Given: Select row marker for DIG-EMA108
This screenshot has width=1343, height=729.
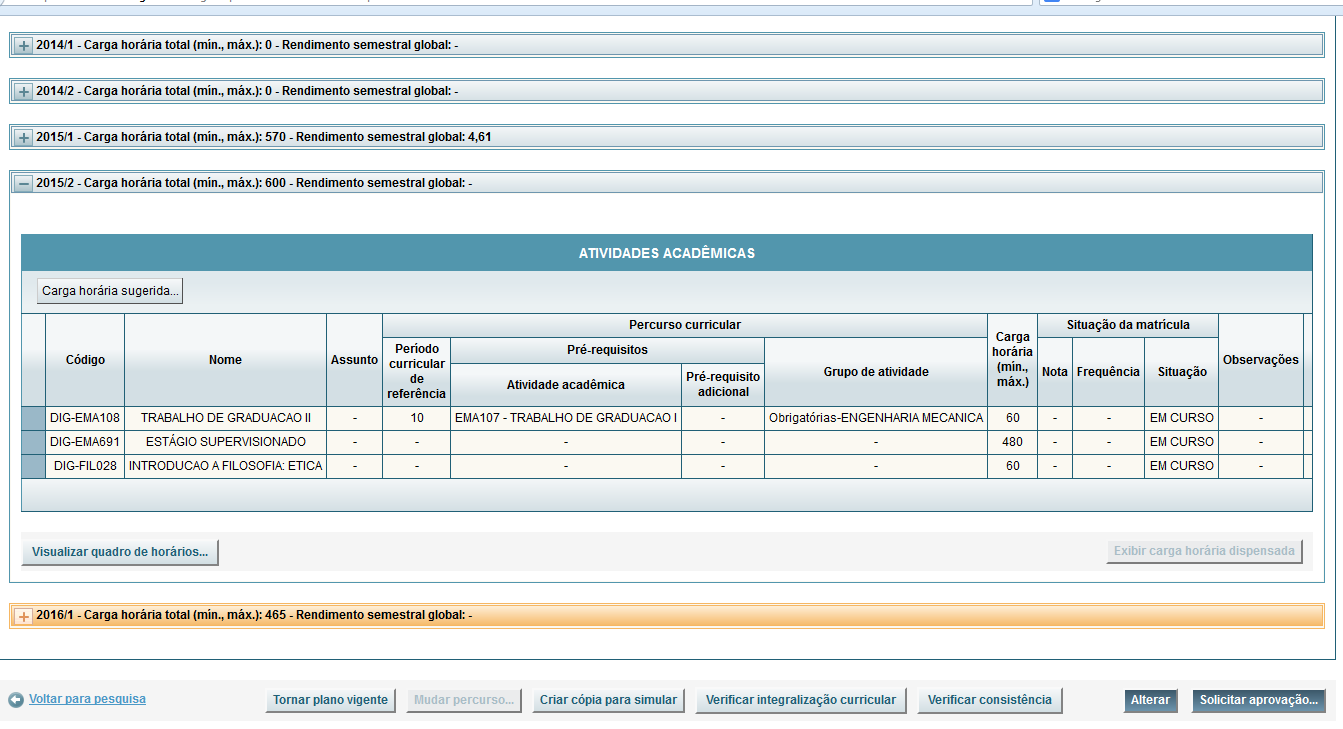Looking at the screenshot, I should tap(34, 418).
